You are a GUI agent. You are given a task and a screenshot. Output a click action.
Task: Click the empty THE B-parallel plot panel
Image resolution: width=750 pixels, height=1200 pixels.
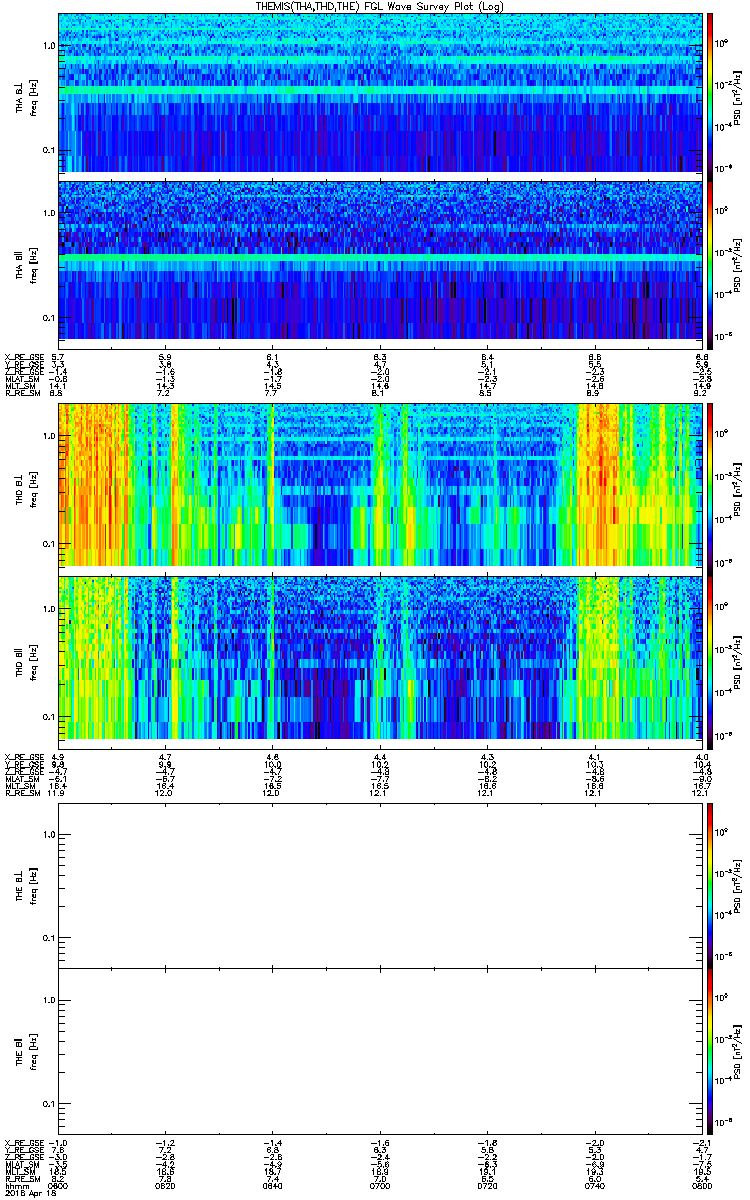point(380,1050)
